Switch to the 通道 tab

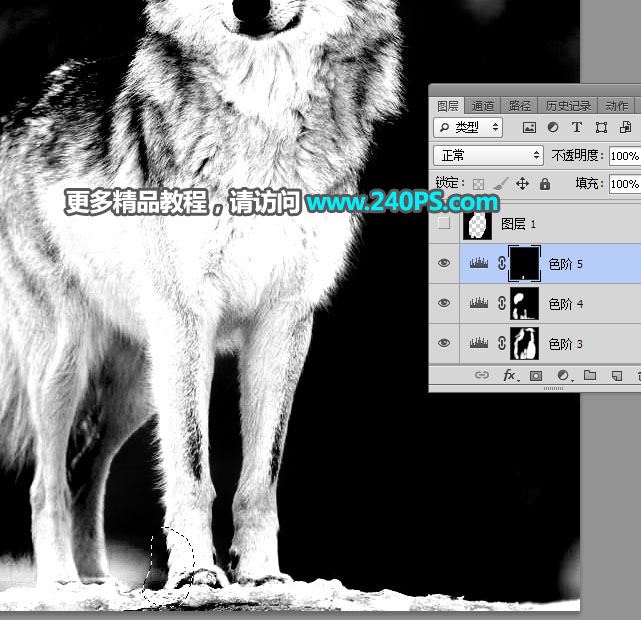[483, 105]
